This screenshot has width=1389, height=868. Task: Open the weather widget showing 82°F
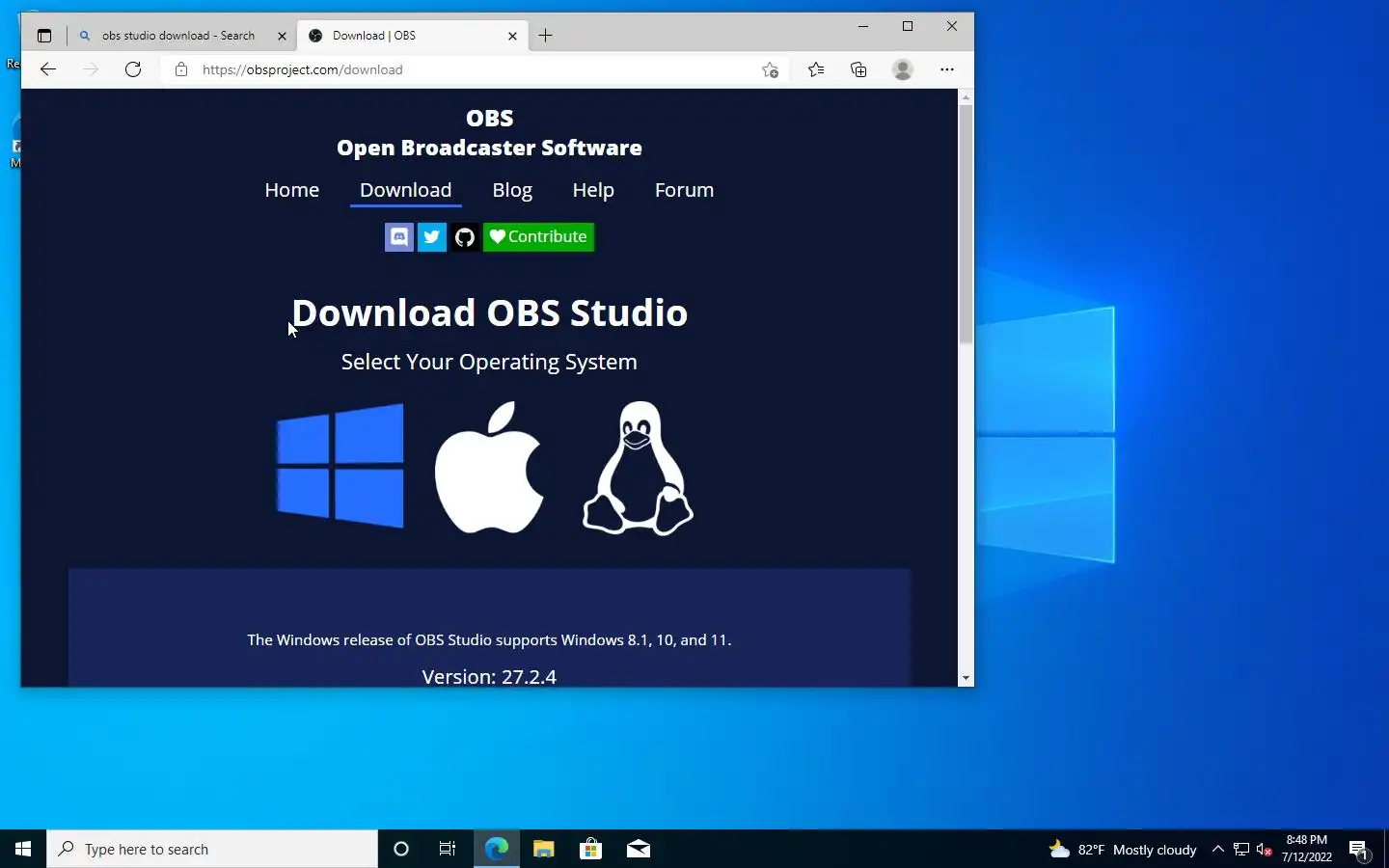pos(1123,850)
